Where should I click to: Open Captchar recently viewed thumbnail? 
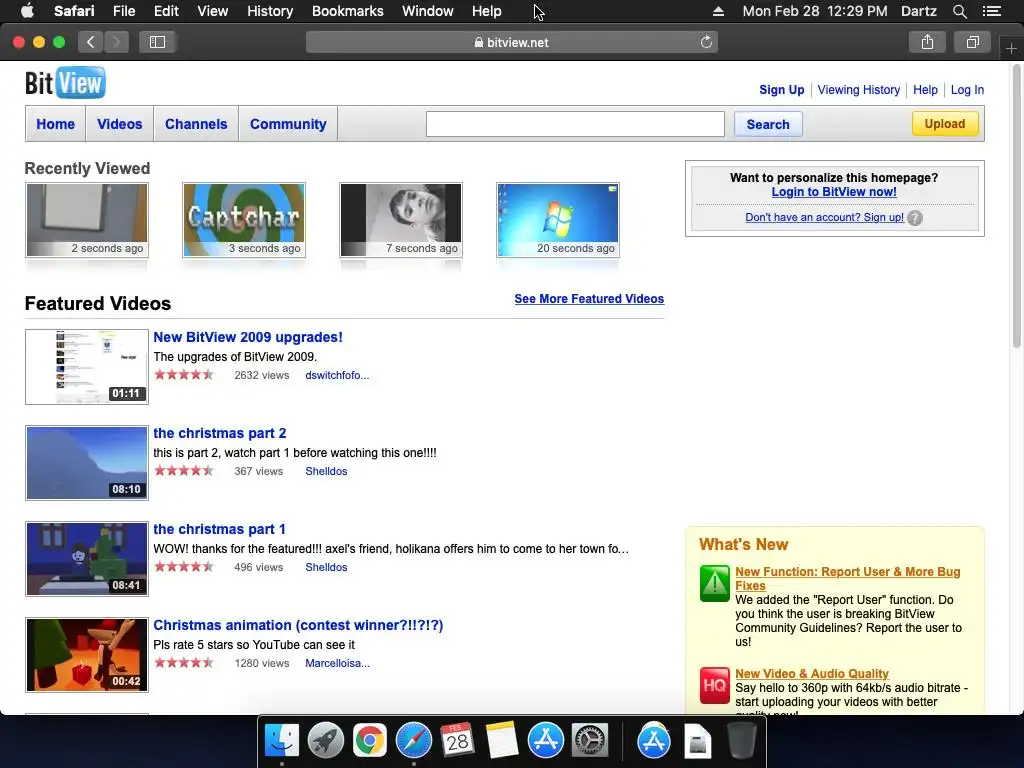[244, 220]
